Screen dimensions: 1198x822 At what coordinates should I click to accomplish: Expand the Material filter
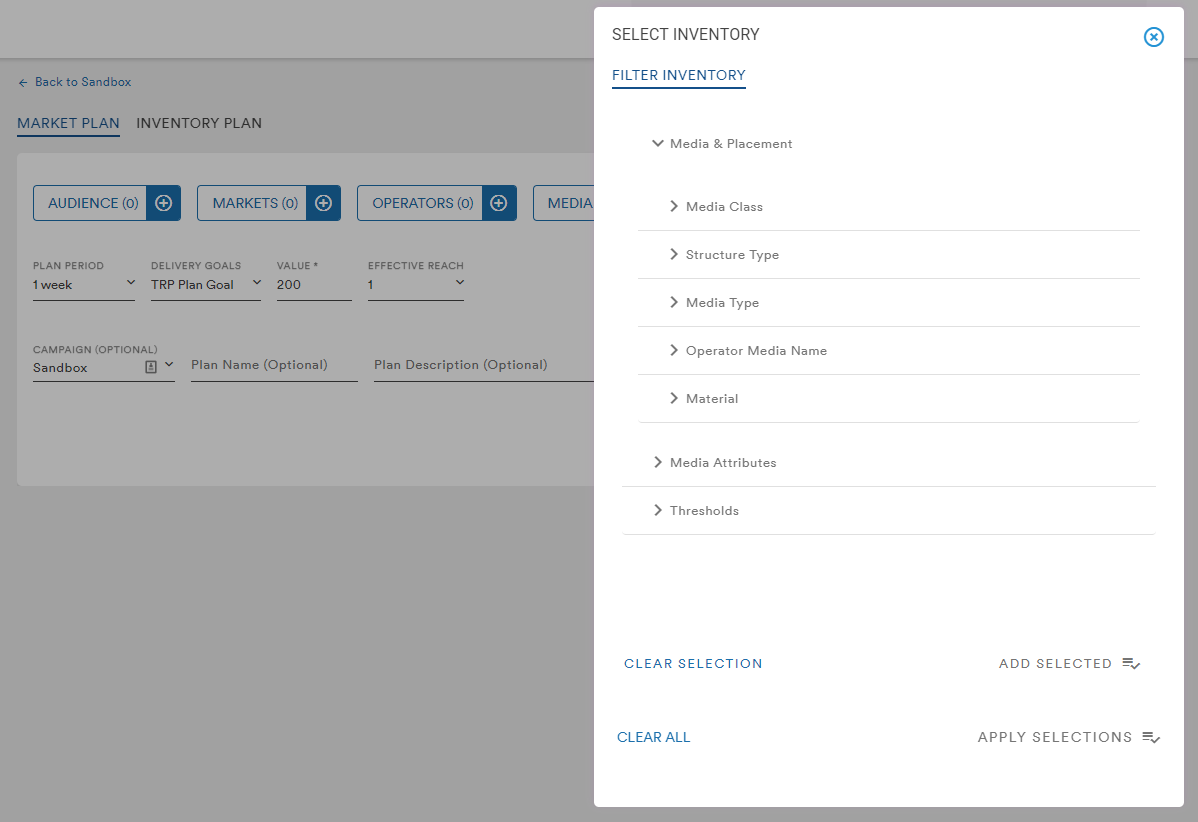(x=673, y=398)
